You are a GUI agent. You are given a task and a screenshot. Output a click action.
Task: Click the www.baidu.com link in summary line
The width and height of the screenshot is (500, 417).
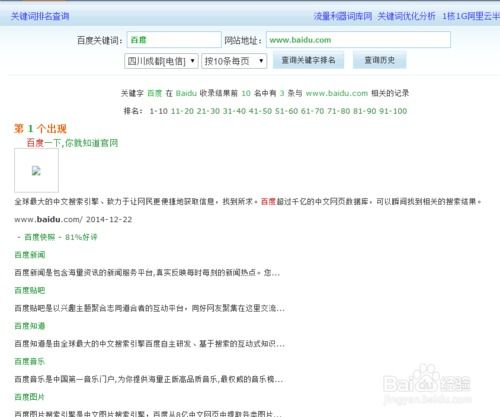tap(337, 93)
